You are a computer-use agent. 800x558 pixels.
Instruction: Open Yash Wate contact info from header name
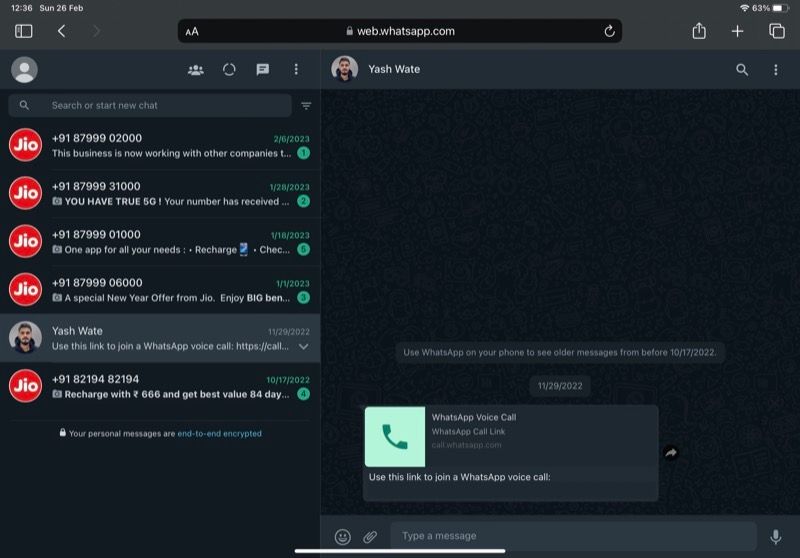tap(394, 69)
